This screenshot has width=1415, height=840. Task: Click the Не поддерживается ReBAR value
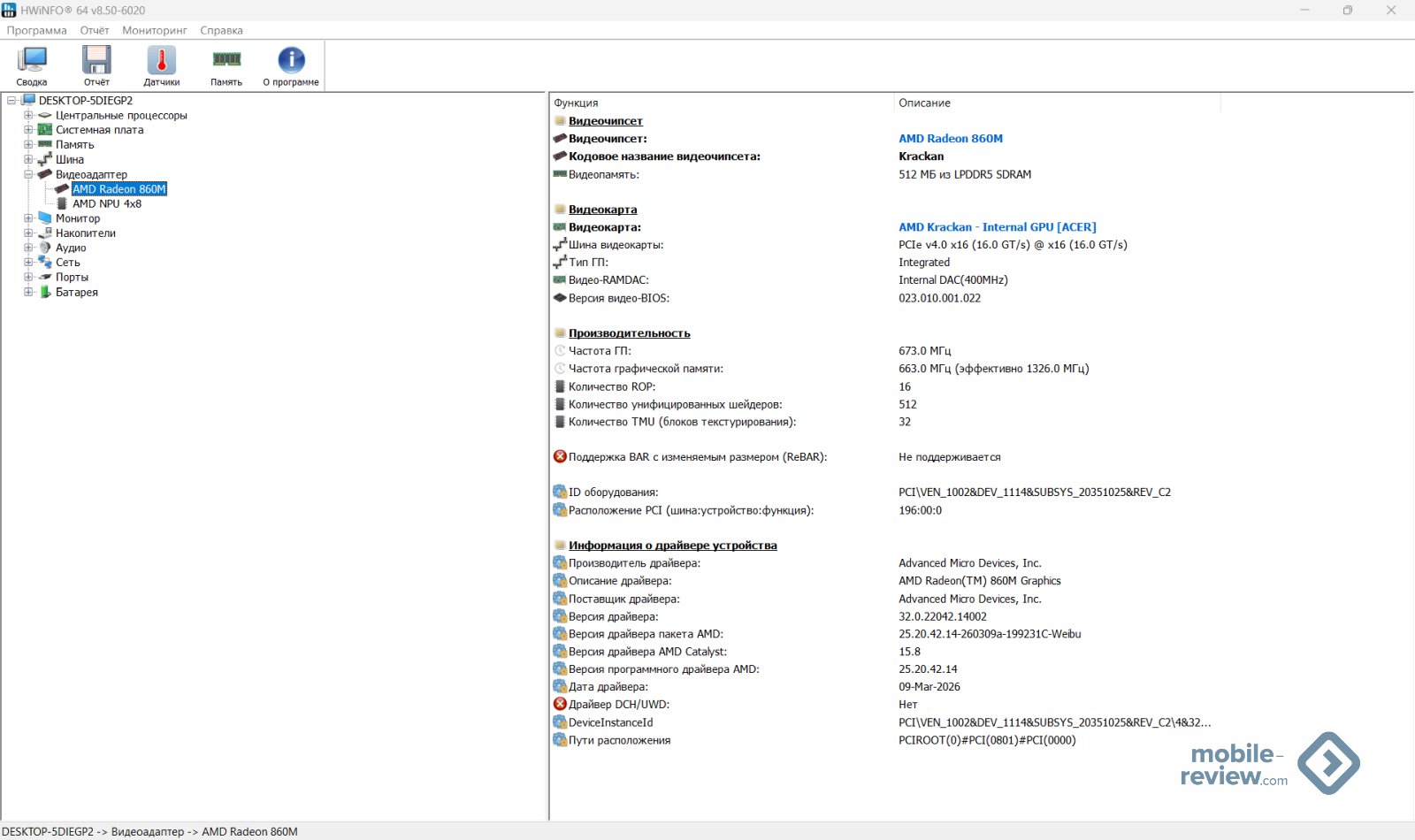pyautogui.click(x=950, y=457)
